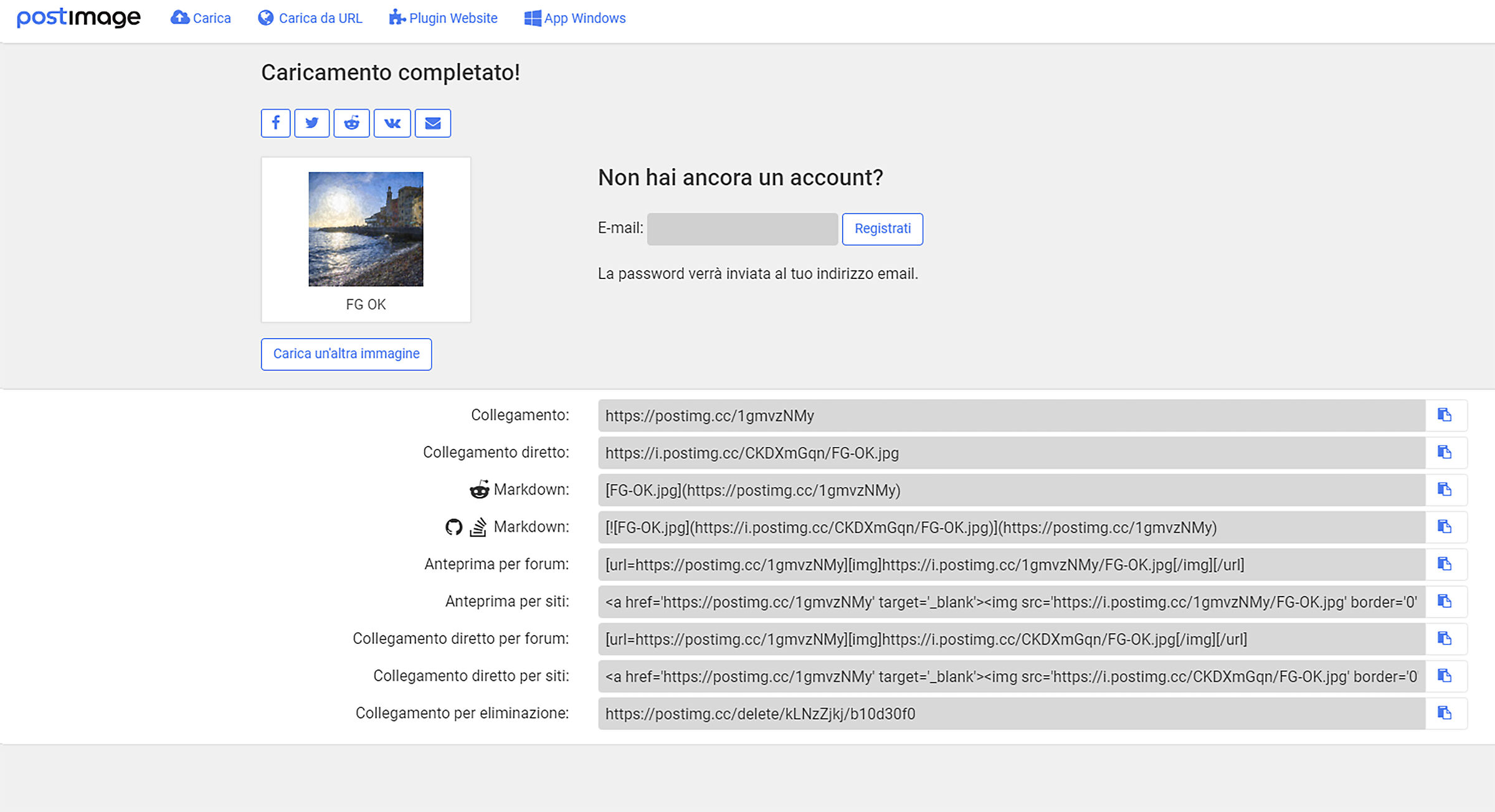Share upload on Facebook

(275, 123)
